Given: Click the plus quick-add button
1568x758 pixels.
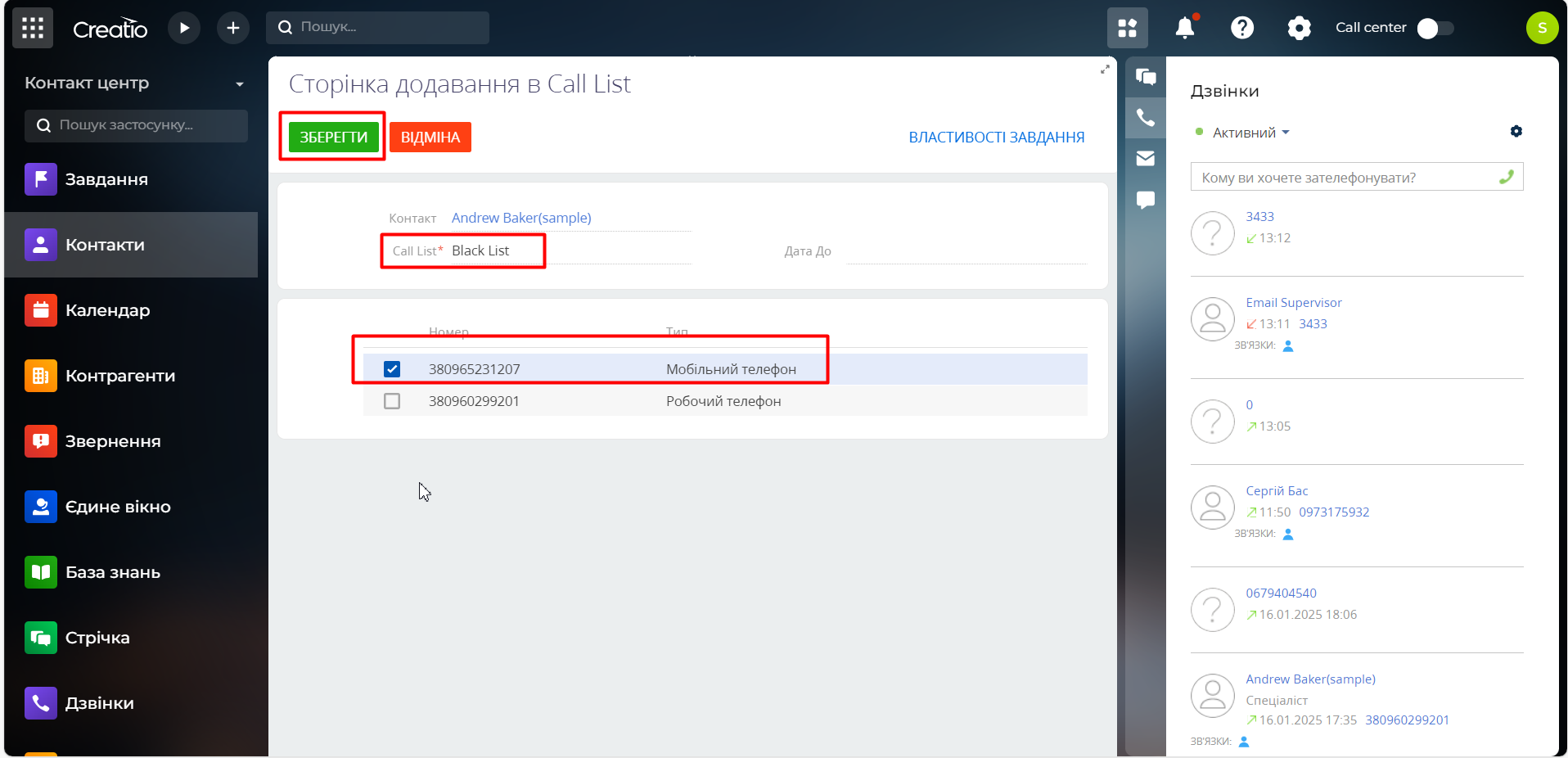Looking at the screenshot, I should pyautogui.click(x=233, y=28).
